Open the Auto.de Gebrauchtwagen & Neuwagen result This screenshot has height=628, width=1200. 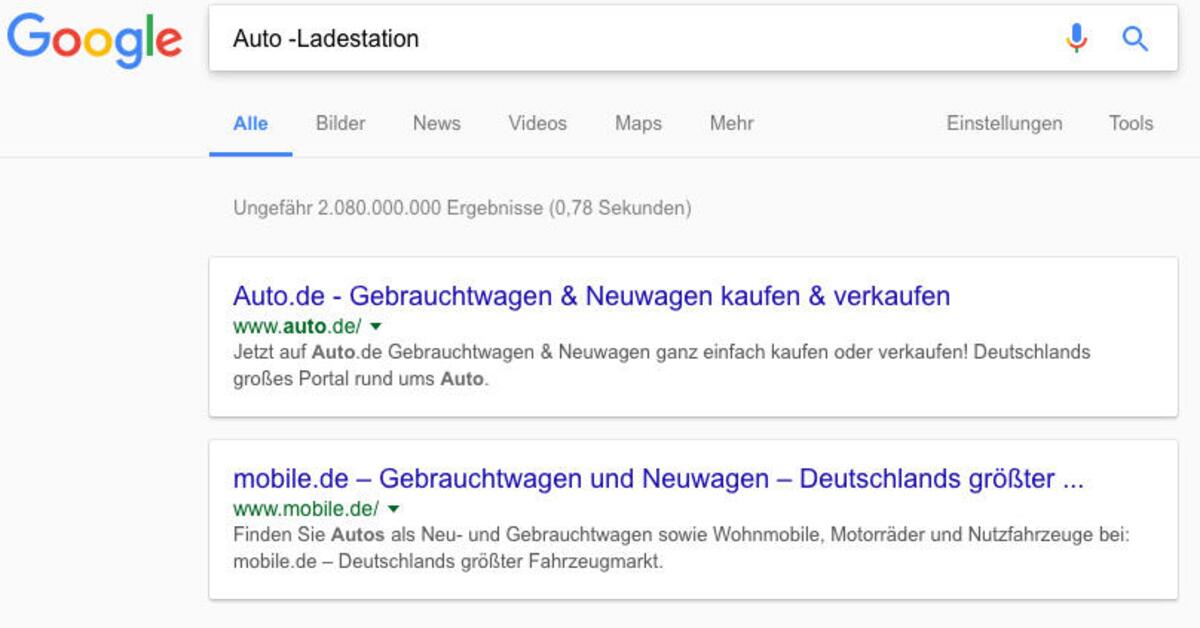tap(592, 296)
